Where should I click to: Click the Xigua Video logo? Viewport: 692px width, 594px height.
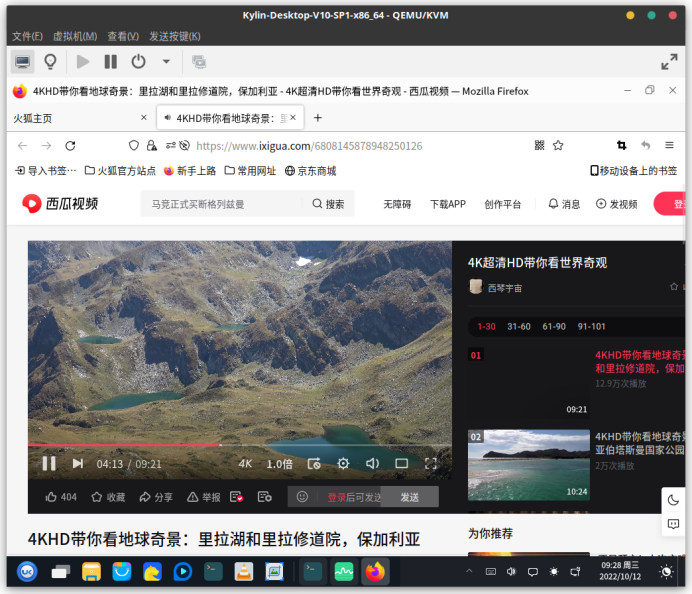pyautogui.click(x=60, y=203)
